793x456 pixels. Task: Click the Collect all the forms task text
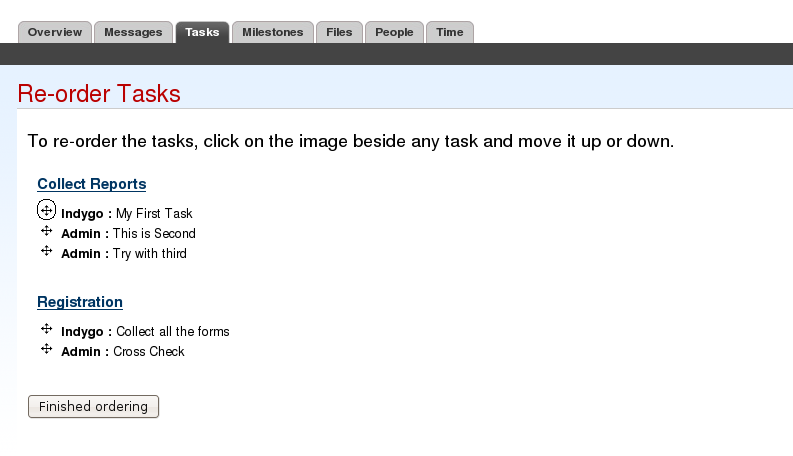[x=173, y=332]
